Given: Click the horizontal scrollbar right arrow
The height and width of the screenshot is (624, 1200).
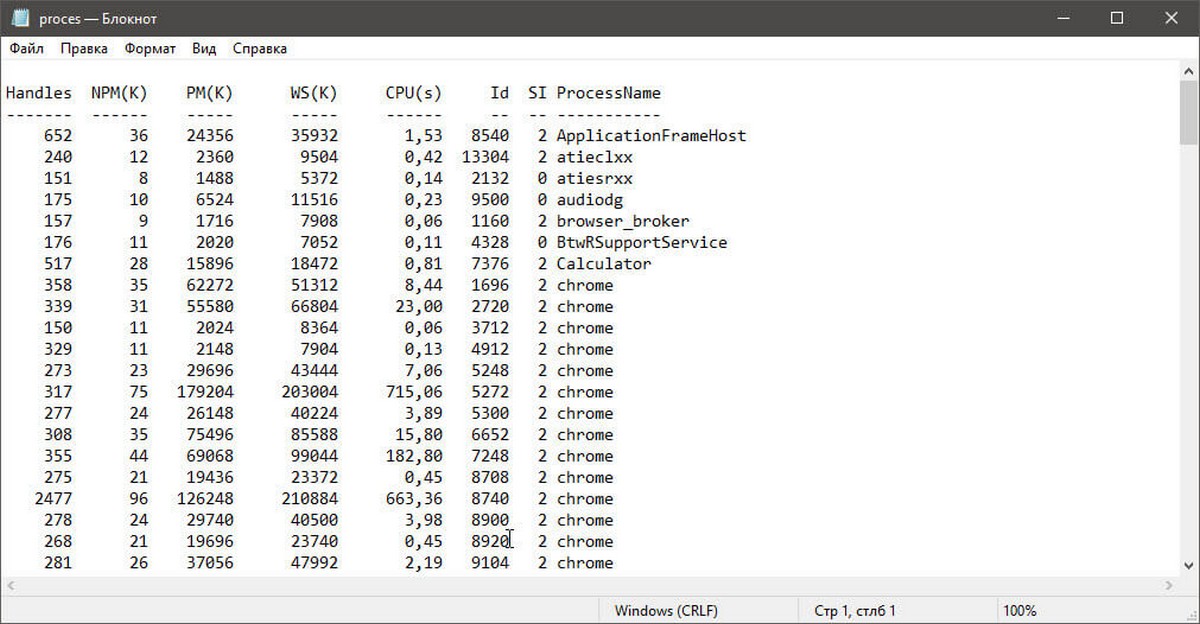Looking at the screenshot, I should pos(1171,585).
